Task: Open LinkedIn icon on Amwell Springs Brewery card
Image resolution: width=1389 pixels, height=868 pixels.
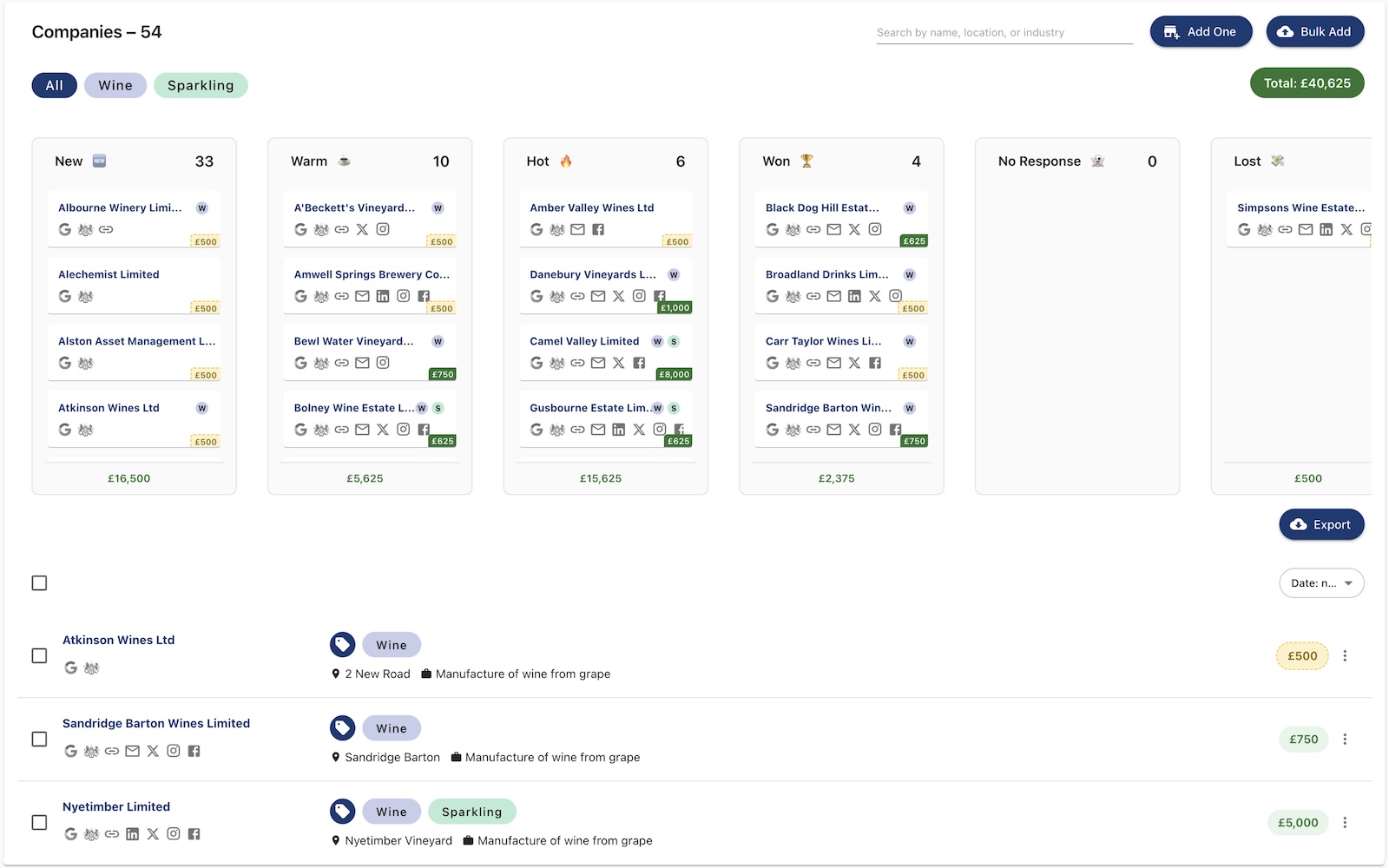Action: tap(383, 297)
